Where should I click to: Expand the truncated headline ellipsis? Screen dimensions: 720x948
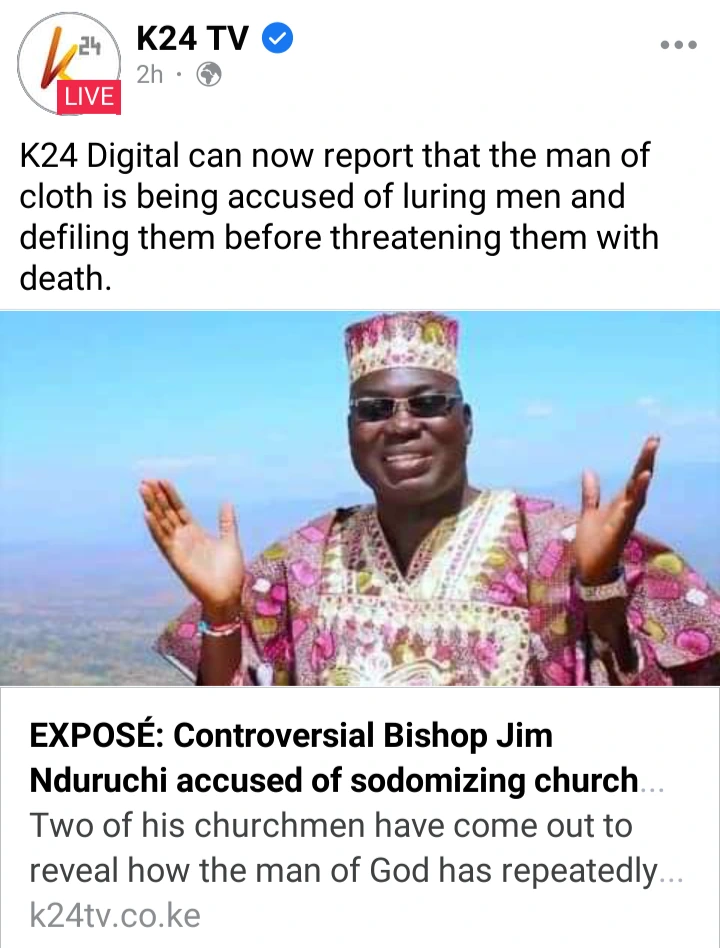coord(652,788)
